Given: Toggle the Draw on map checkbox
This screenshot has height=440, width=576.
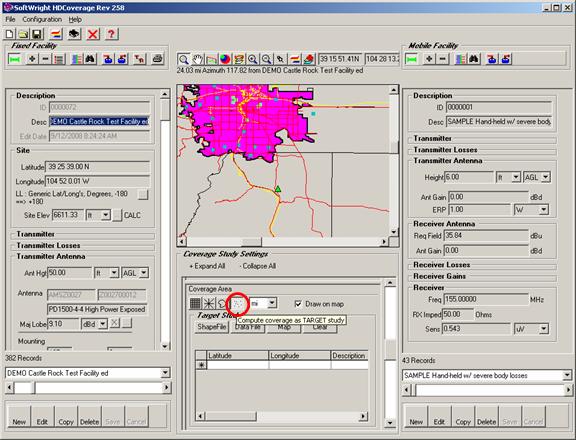Looking at the screenshot, I should [x=298, y=304].
